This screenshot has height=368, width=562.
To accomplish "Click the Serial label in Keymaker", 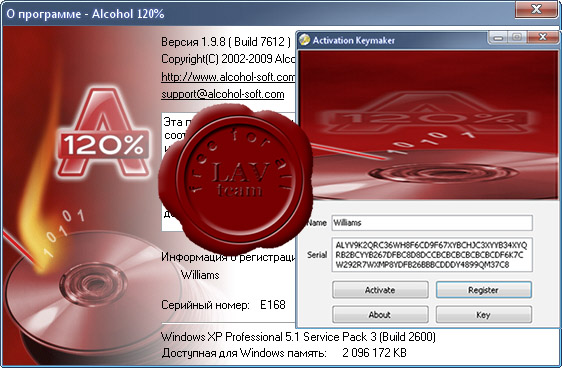I will point(317,255).
